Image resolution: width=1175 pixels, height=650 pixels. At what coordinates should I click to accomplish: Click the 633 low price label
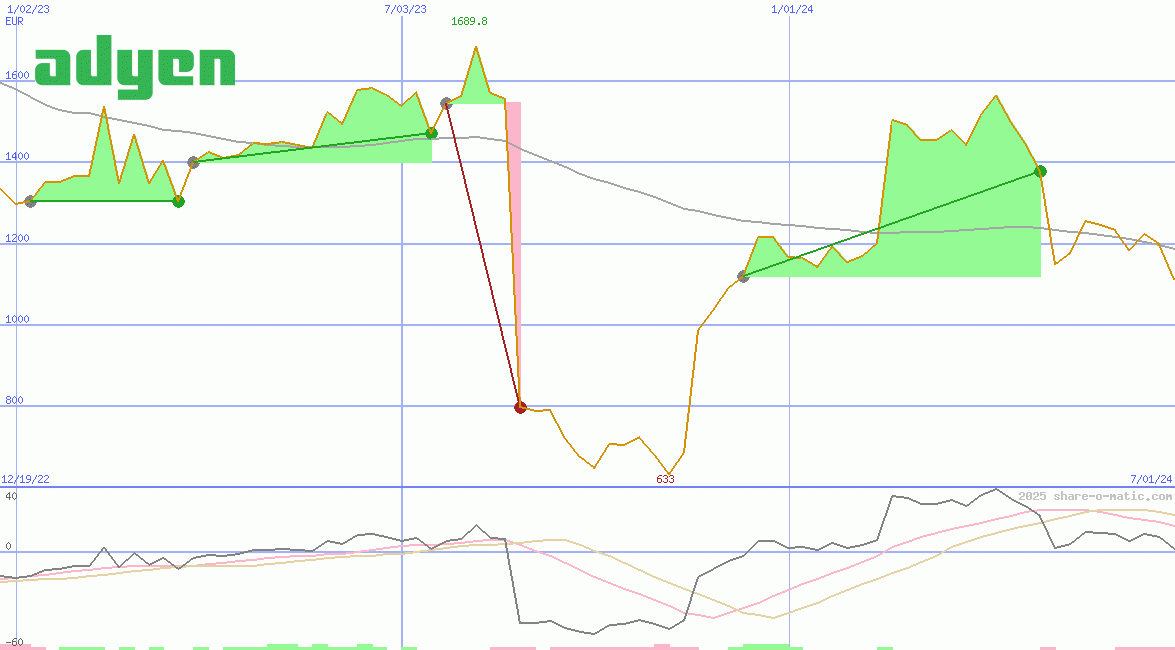click(x=663, y=479)
